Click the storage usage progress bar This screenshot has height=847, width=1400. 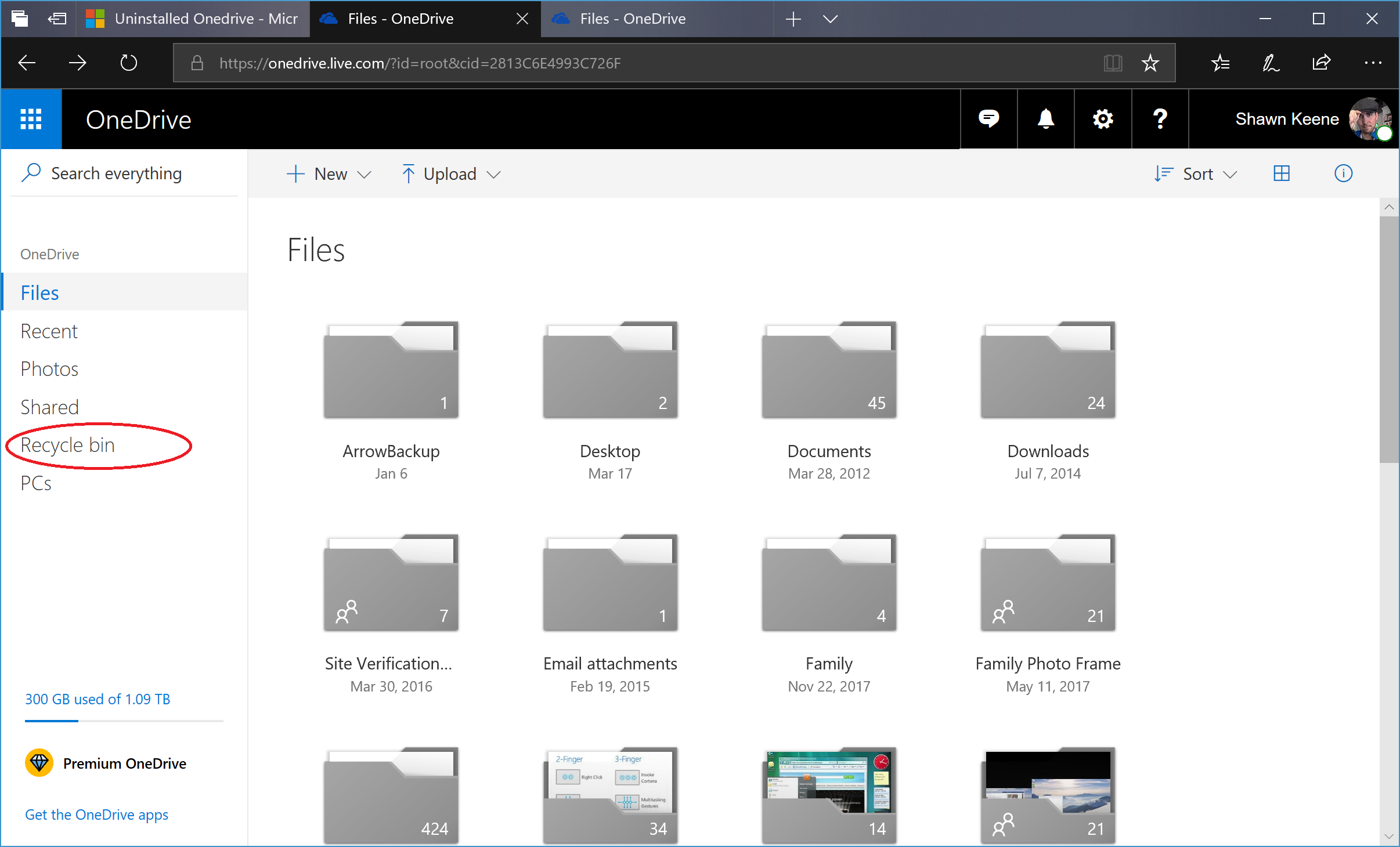[124, 721]
